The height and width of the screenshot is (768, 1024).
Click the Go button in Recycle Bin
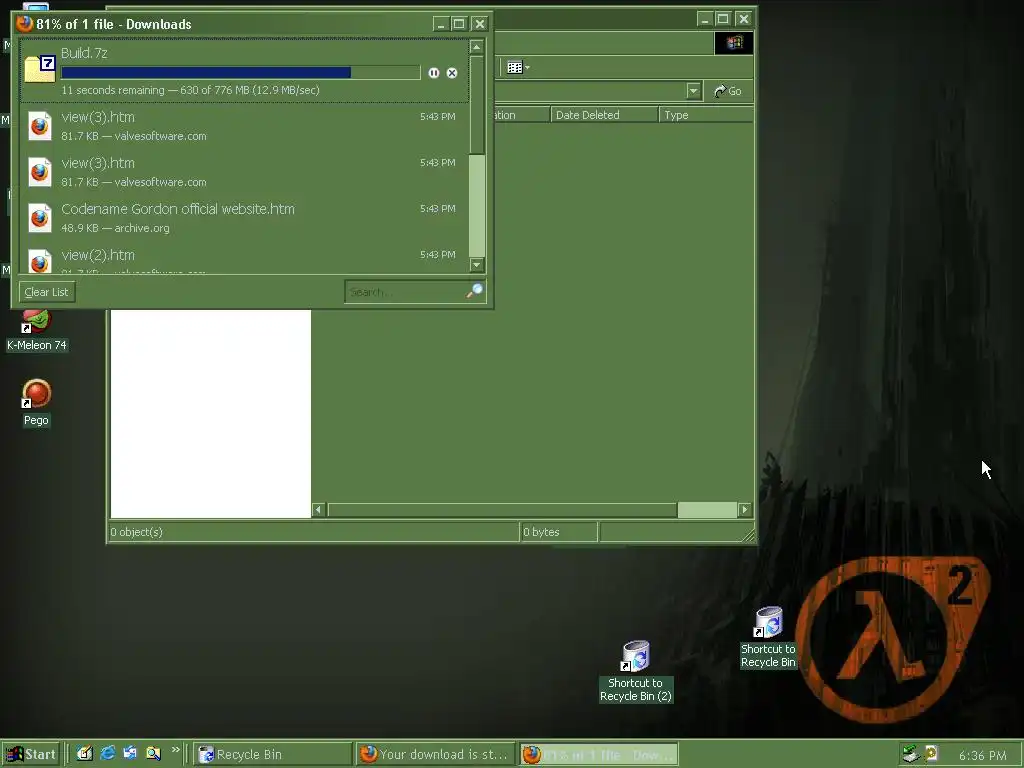pos(728,91)
